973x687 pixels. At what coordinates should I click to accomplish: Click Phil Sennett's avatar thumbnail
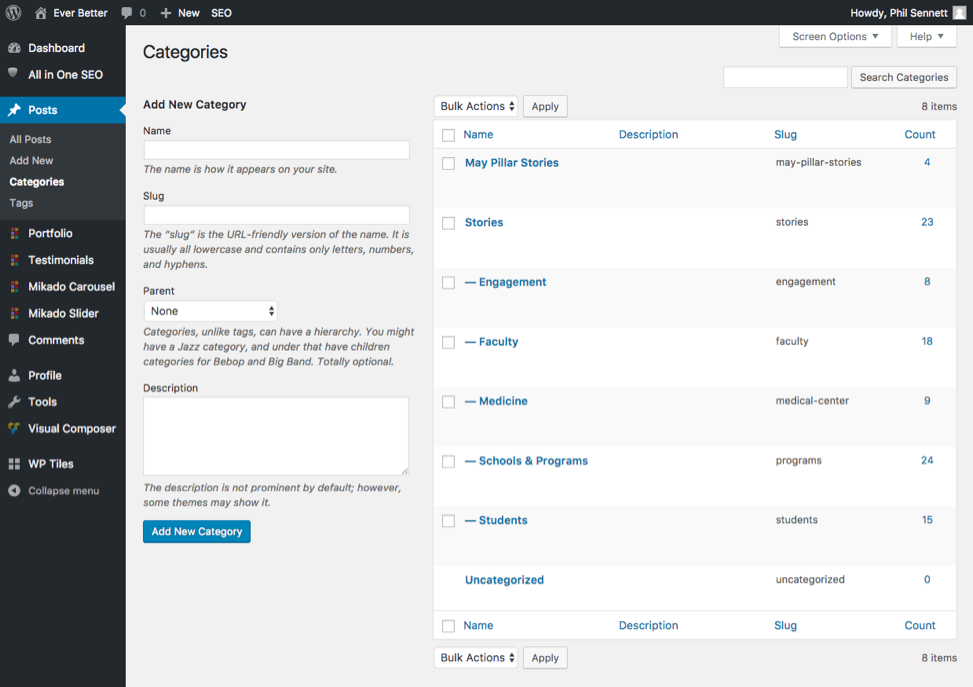[x=959, y=12]
